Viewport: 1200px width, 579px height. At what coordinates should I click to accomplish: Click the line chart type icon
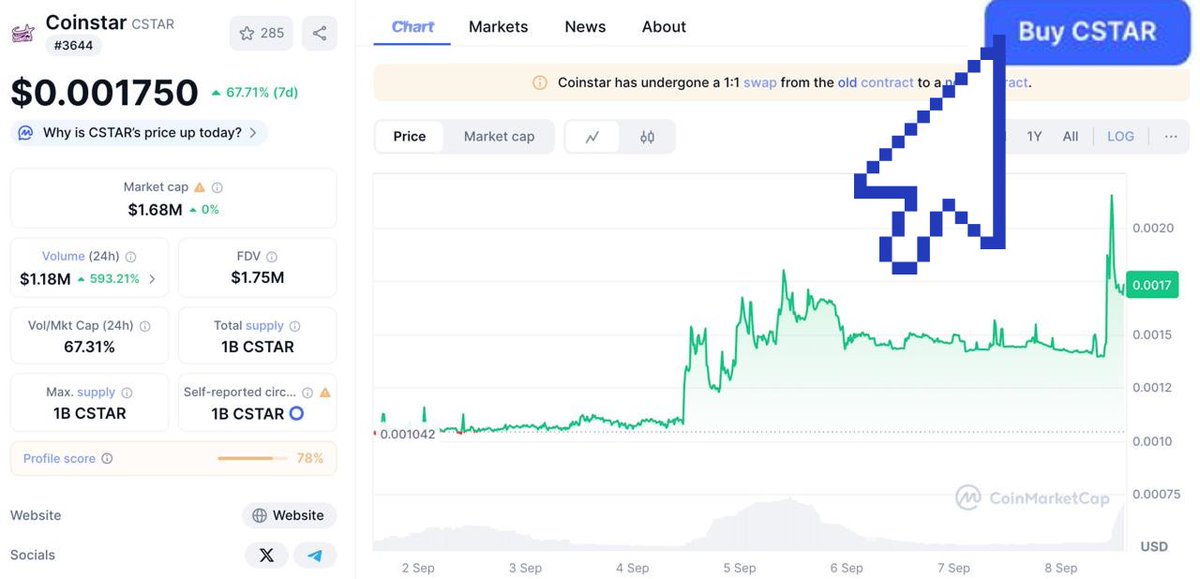click(x=592, y=137)
